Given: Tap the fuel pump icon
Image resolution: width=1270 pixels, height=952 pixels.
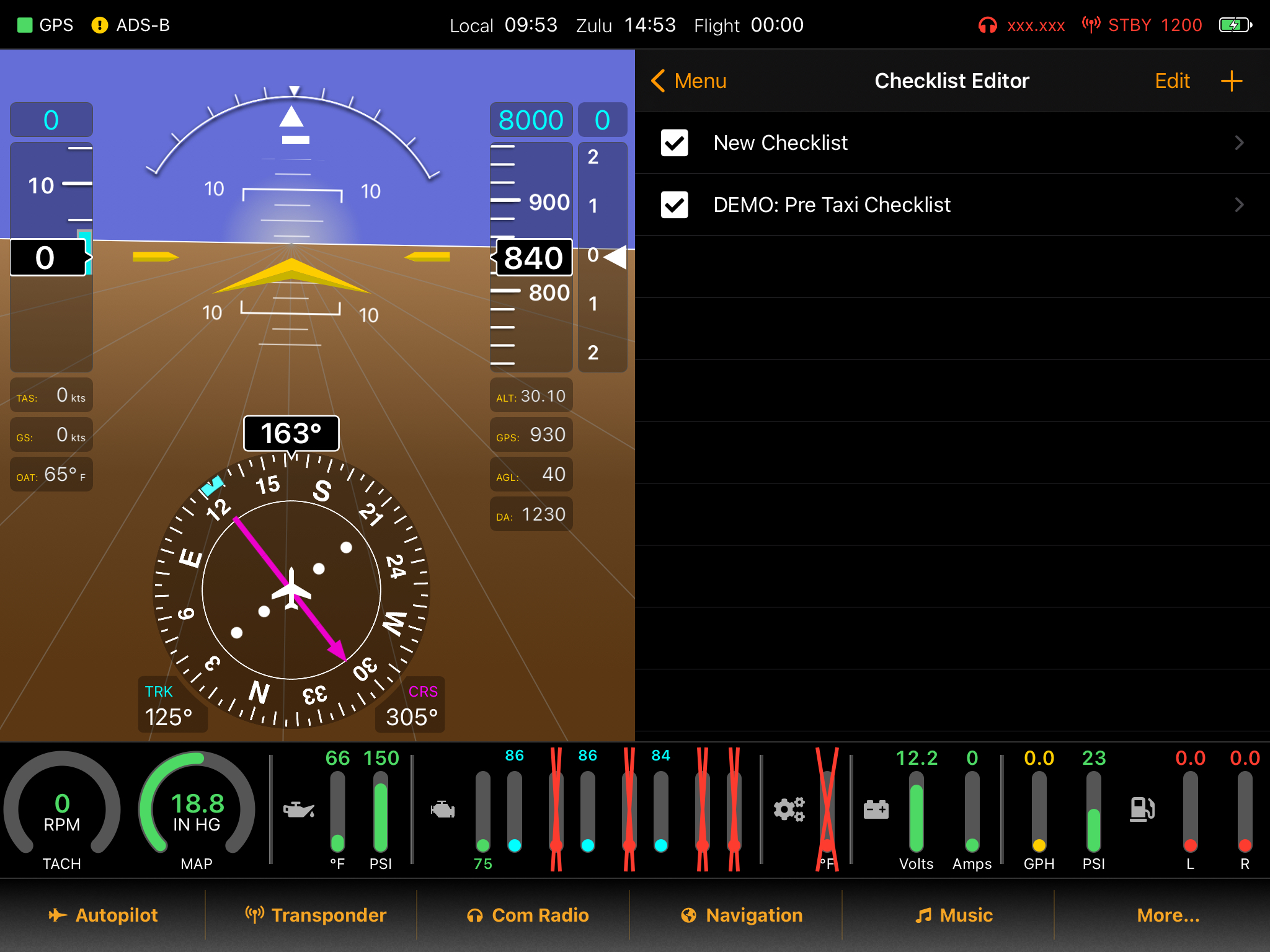Looking at the screenshot, I should coord(1142,809).
